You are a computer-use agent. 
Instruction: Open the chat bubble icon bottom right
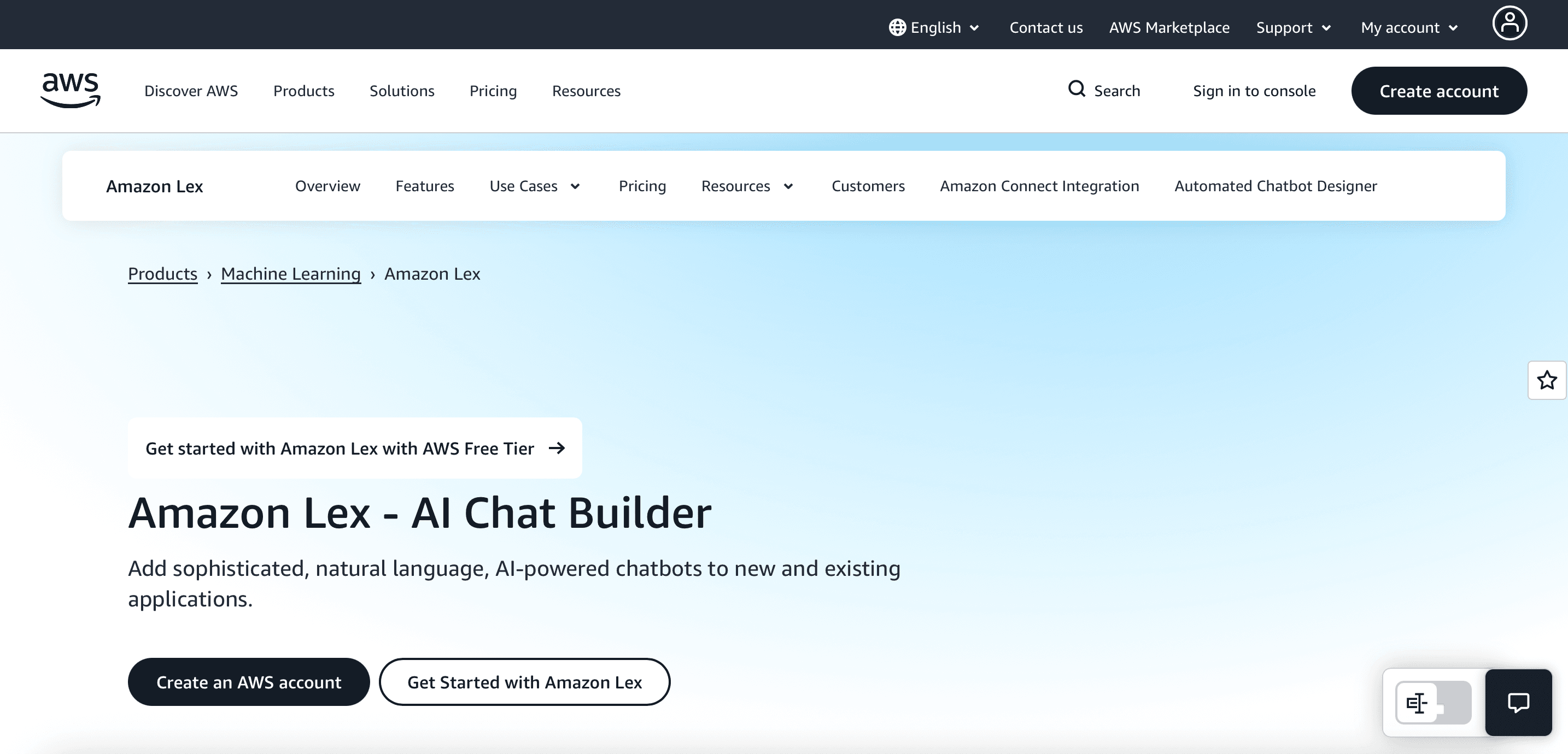(1518, 704)
